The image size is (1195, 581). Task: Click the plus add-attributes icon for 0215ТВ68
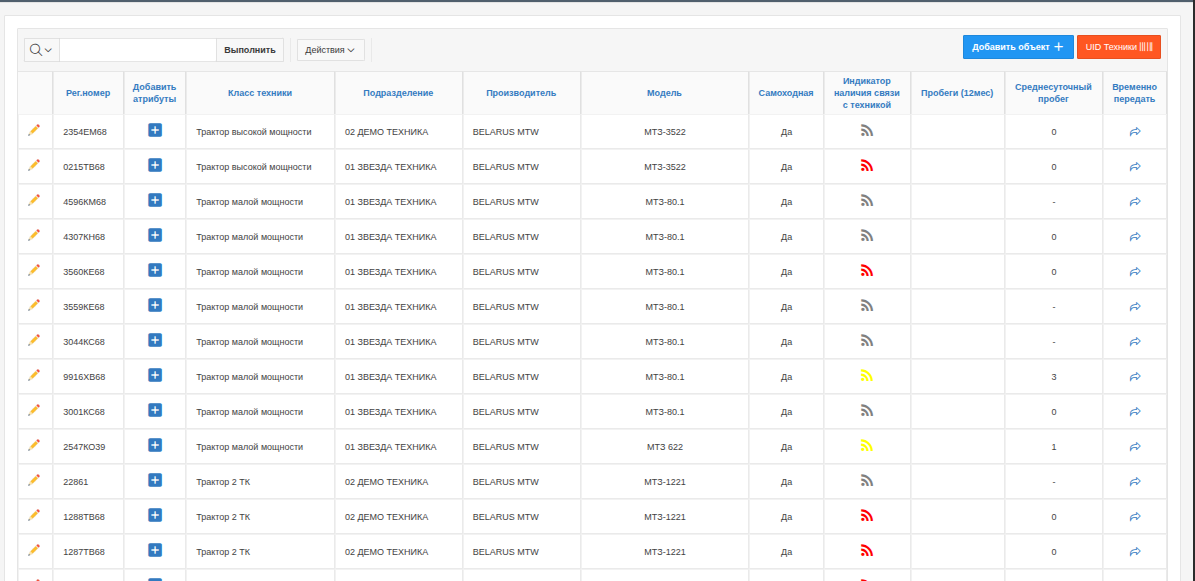(155, 165)
